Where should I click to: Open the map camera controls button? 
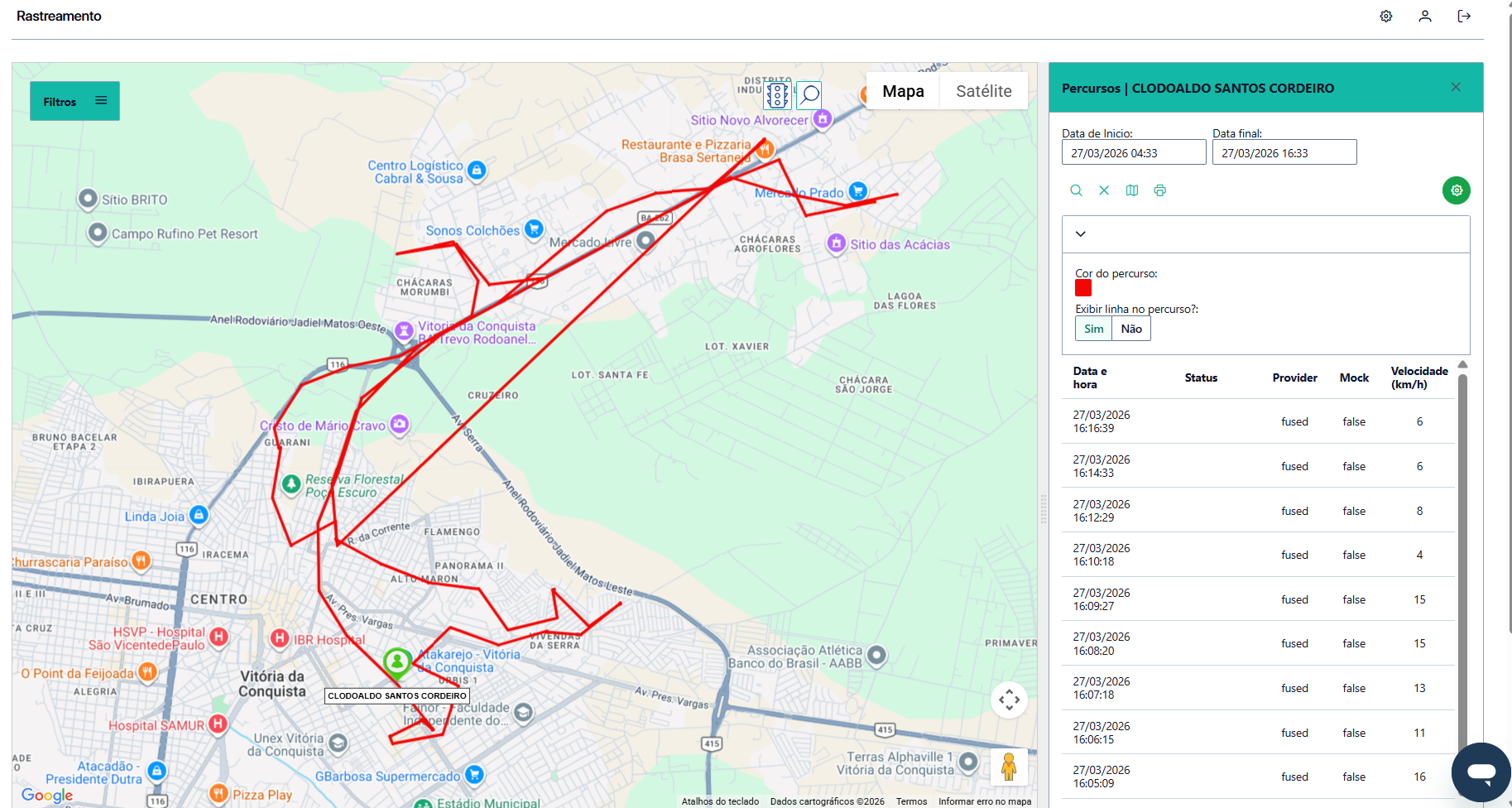click(1009, 700)
